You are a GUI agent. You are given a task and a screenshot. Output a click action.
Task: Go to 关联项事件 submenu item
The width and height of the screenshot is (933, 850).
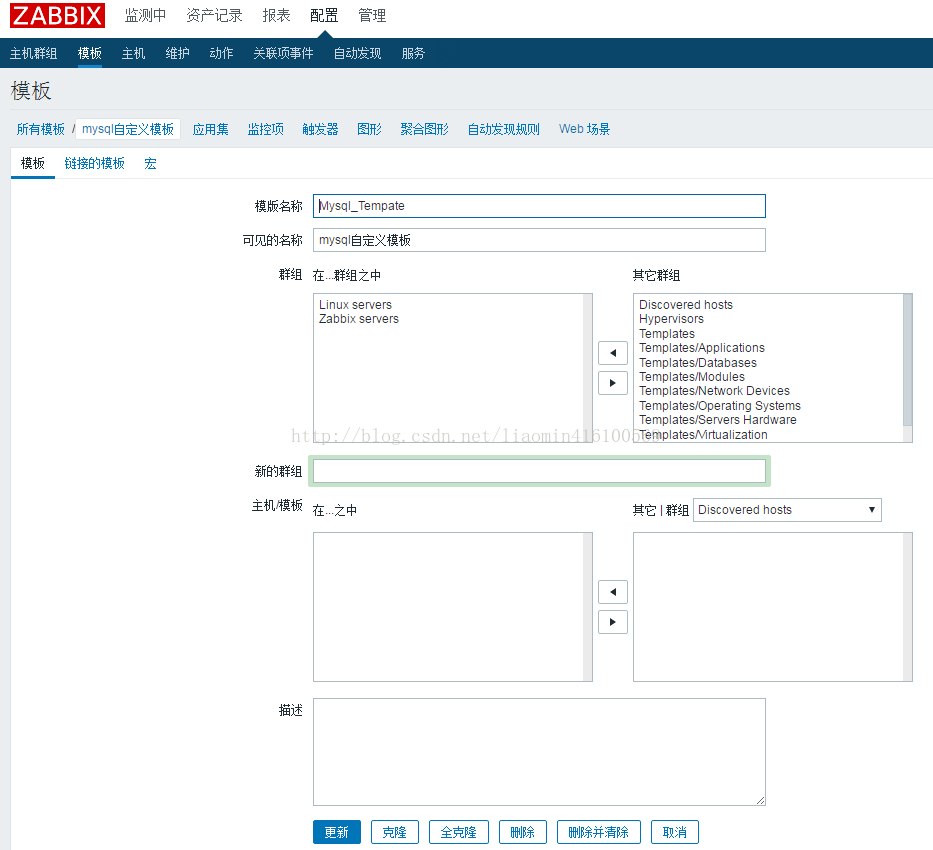(283, 54)
